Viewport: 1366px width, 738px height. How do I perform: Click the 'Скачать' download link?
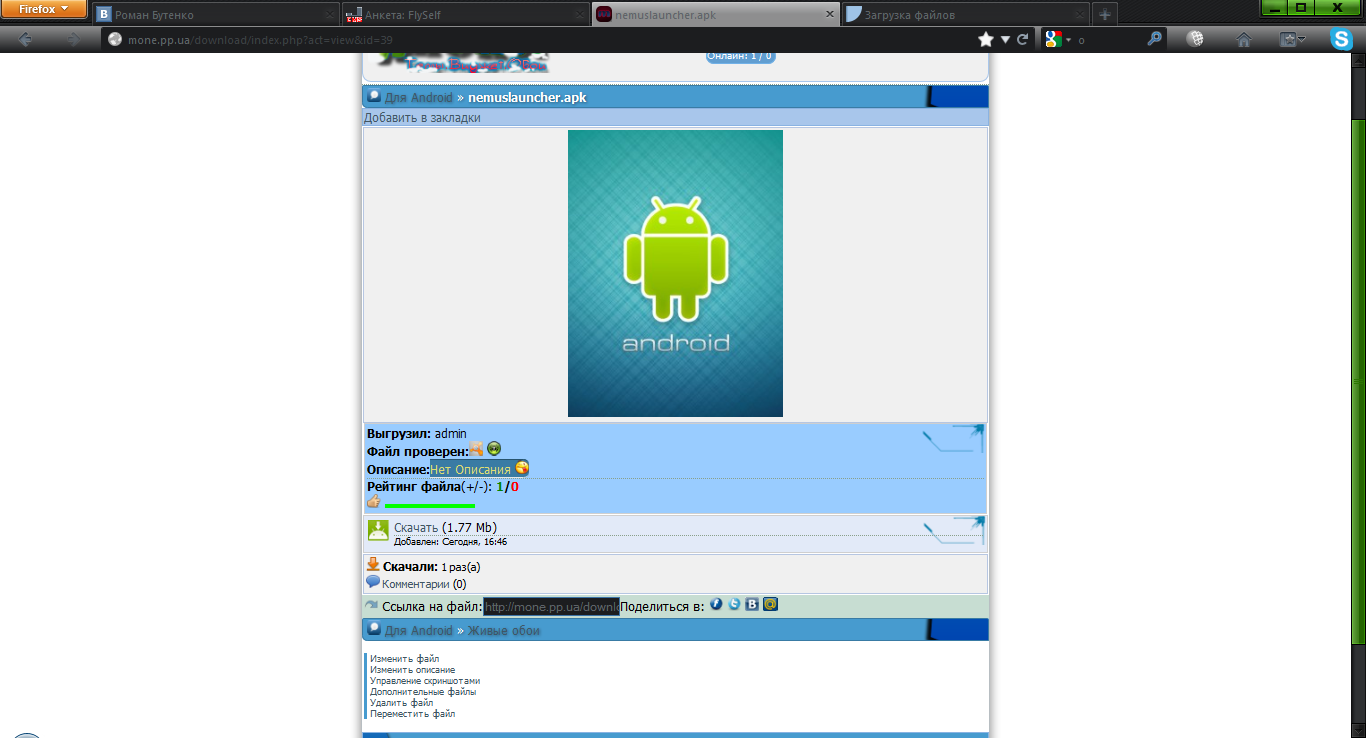tap(416, 527)
